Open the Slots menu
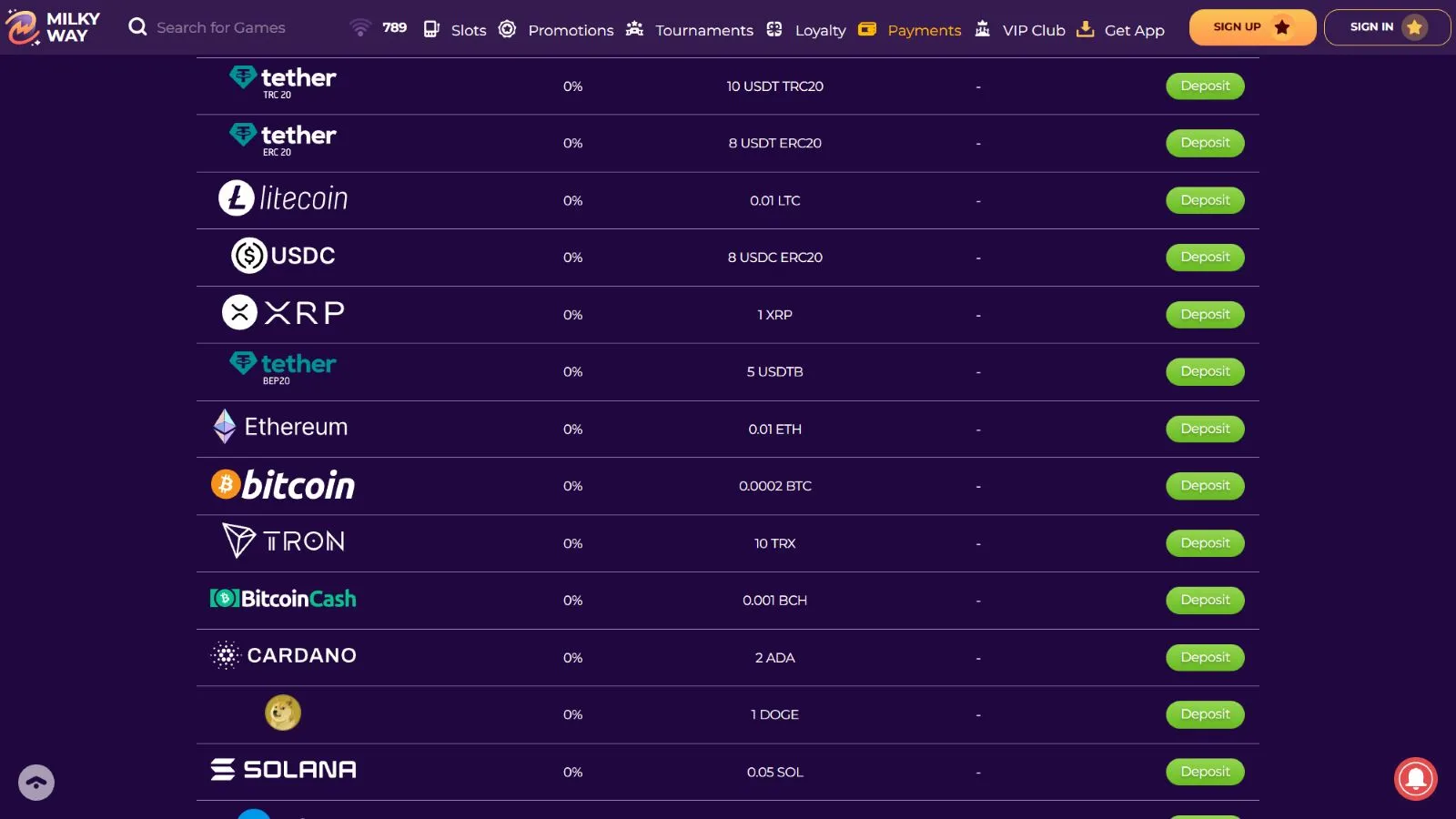Image resolution: width=1456 pixels, height=819 pixels. (x=468, y=30)
